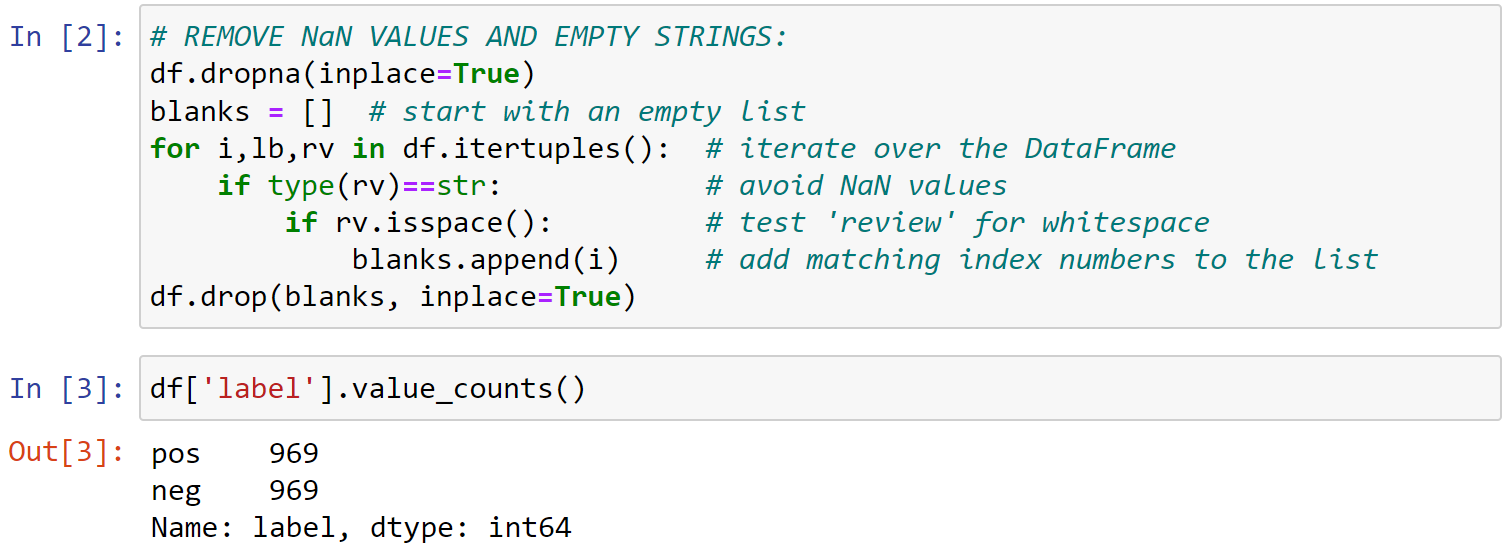Viewport: 1509px width, 549px height.
Task: Click the df.drop(blanks, inplace=True) line
Action: tap(393, 298)
